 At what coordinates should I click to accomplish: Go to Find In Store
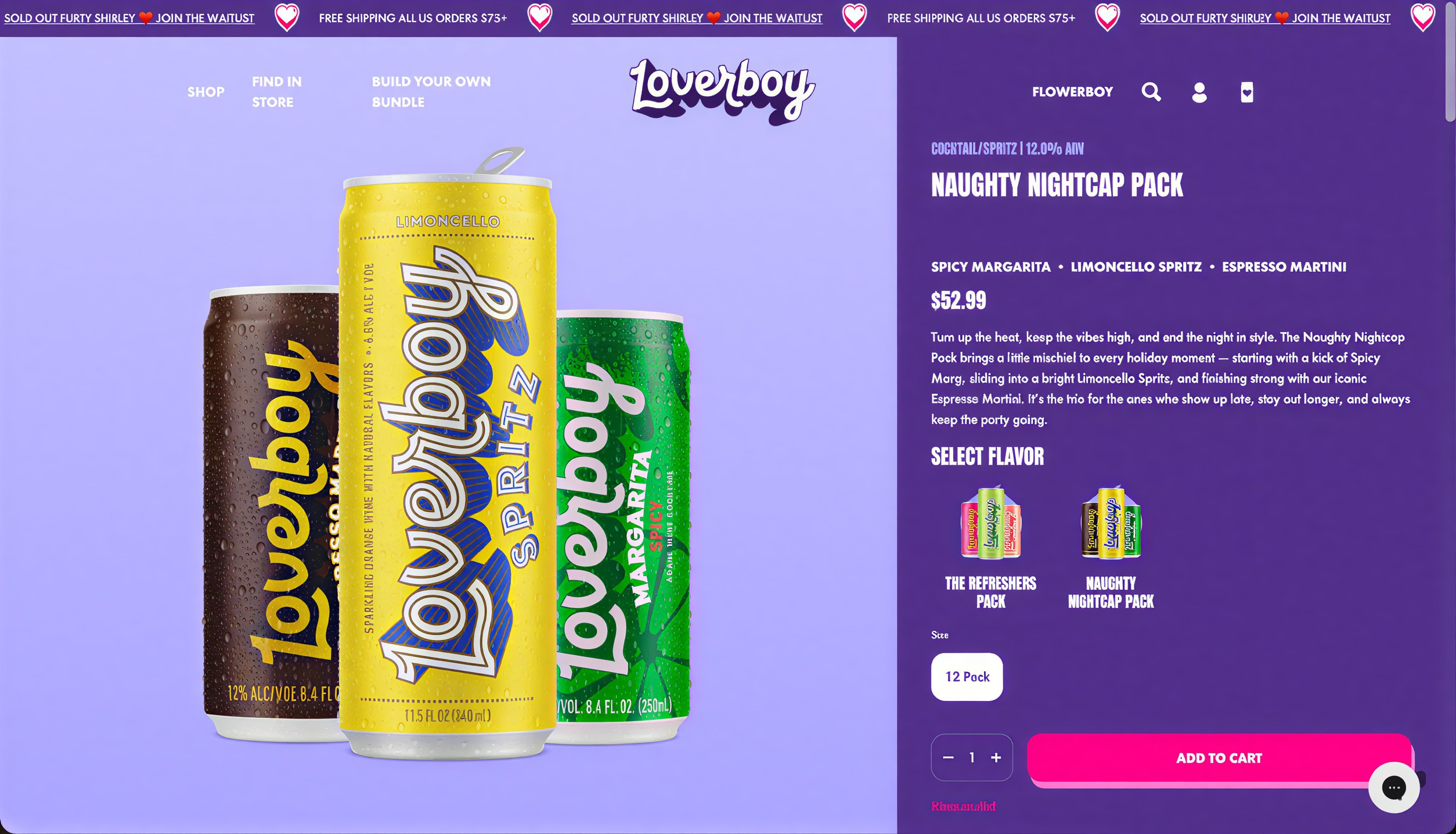point(277,92)
